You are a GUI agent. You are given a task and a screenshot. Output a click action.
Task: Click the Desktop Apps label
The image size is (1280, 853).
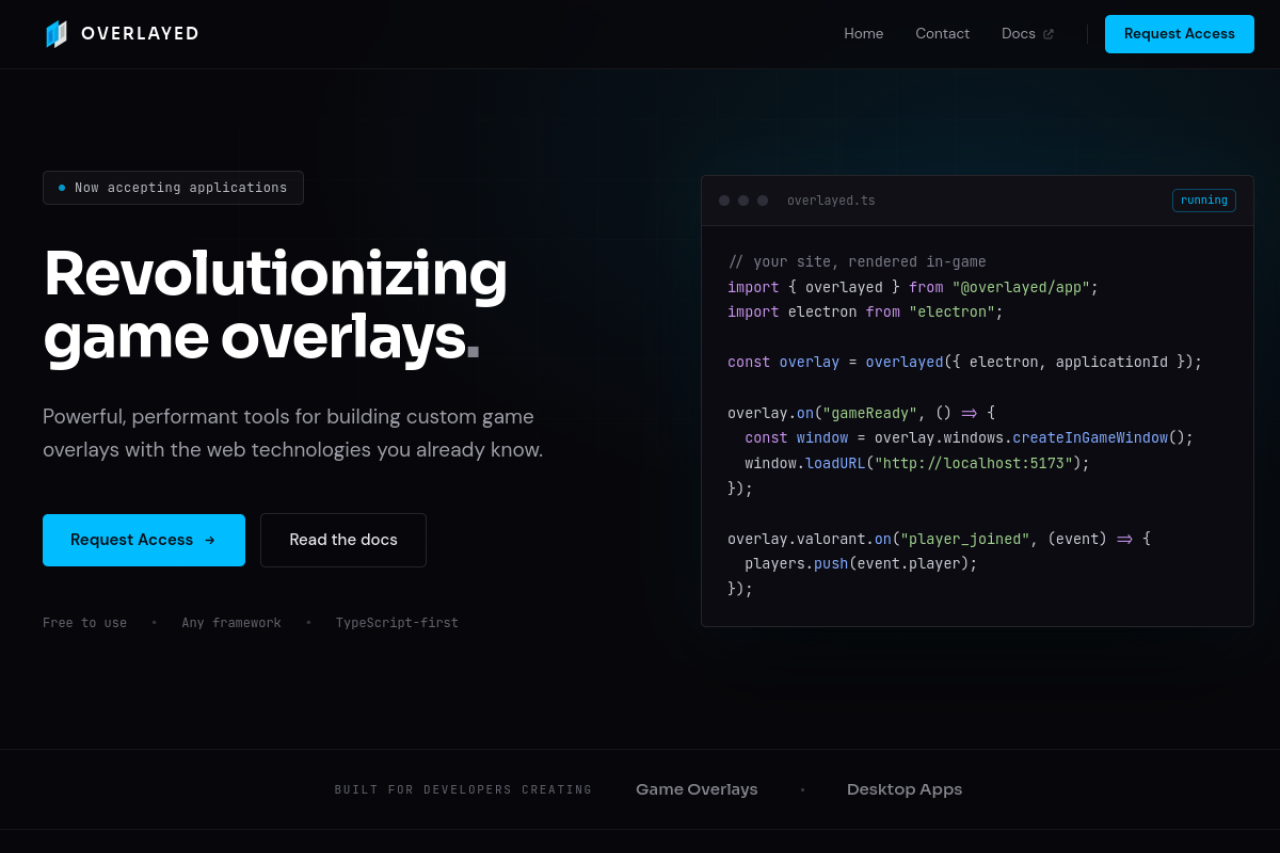pyautogui.click(x=904, y=790)
